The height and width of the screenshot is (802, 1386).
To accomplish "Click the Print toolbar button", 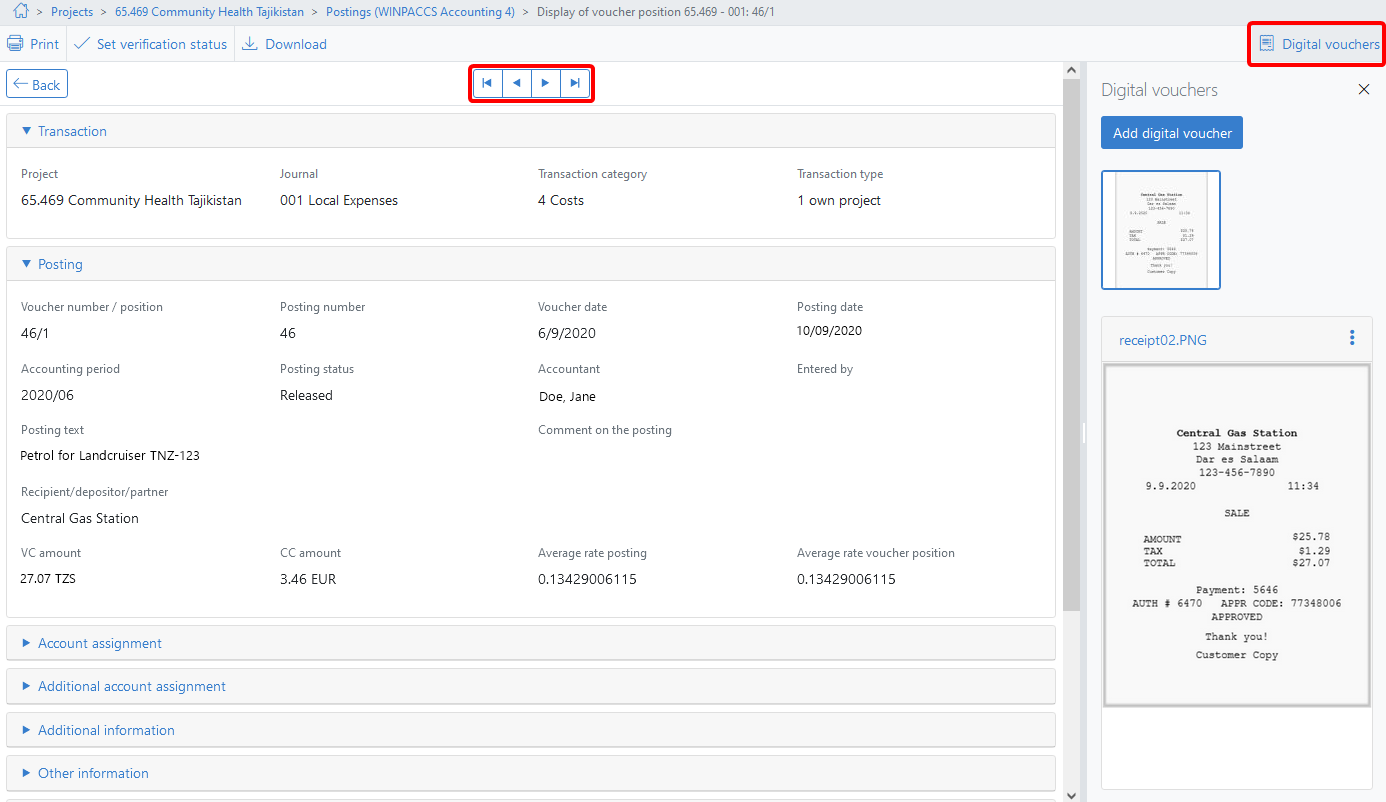I will click(33, 44).
